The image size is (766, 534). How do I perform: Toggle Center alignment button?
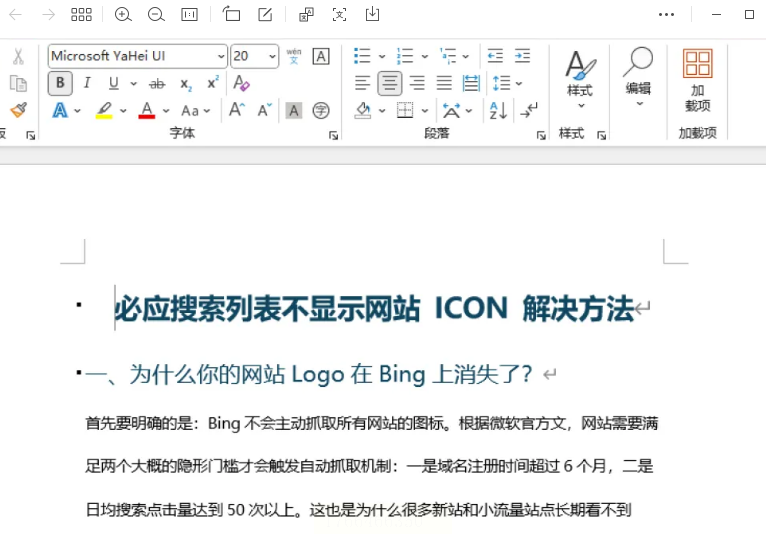point(389,83)
